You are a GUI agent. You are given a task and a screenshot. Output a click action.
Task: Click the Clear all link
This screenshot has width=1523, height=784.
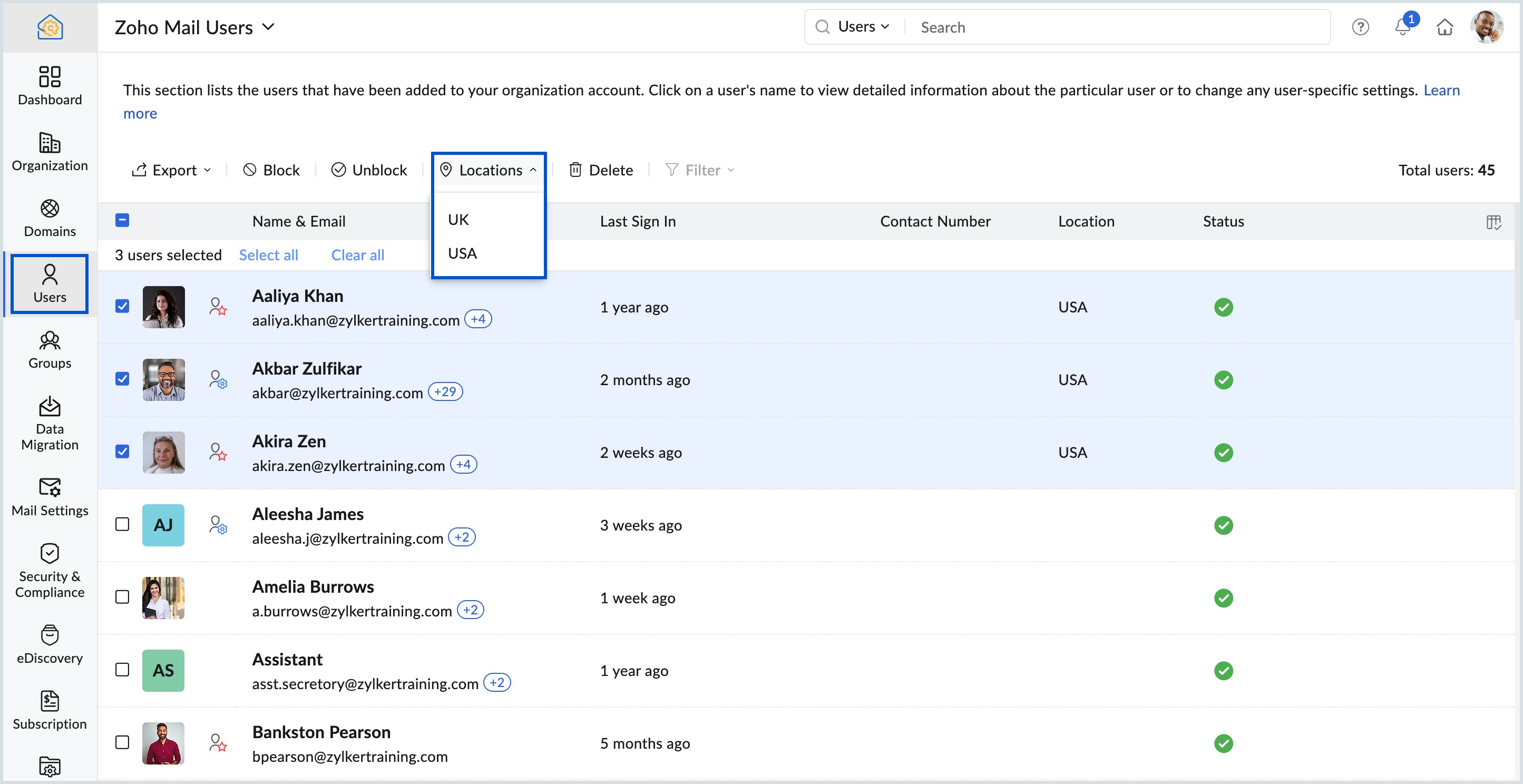click(x=357, y=255)
